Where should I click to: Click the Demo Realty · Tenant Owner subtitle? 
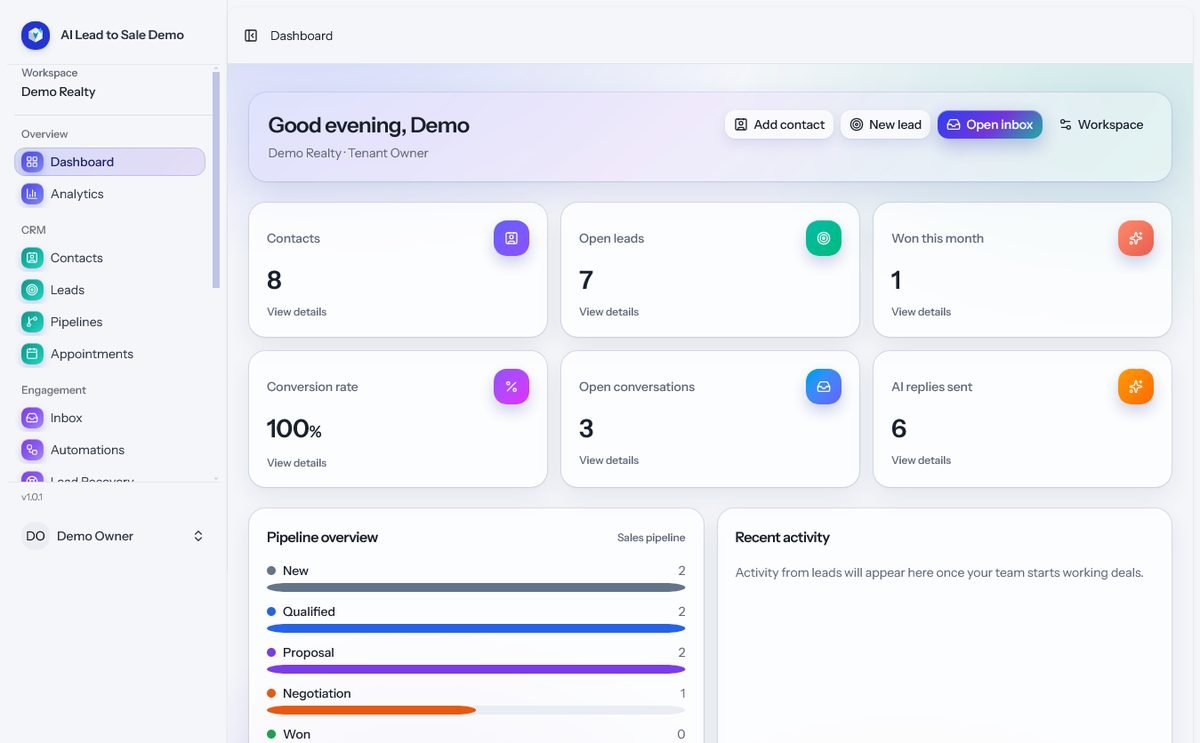tap(348, 153)
